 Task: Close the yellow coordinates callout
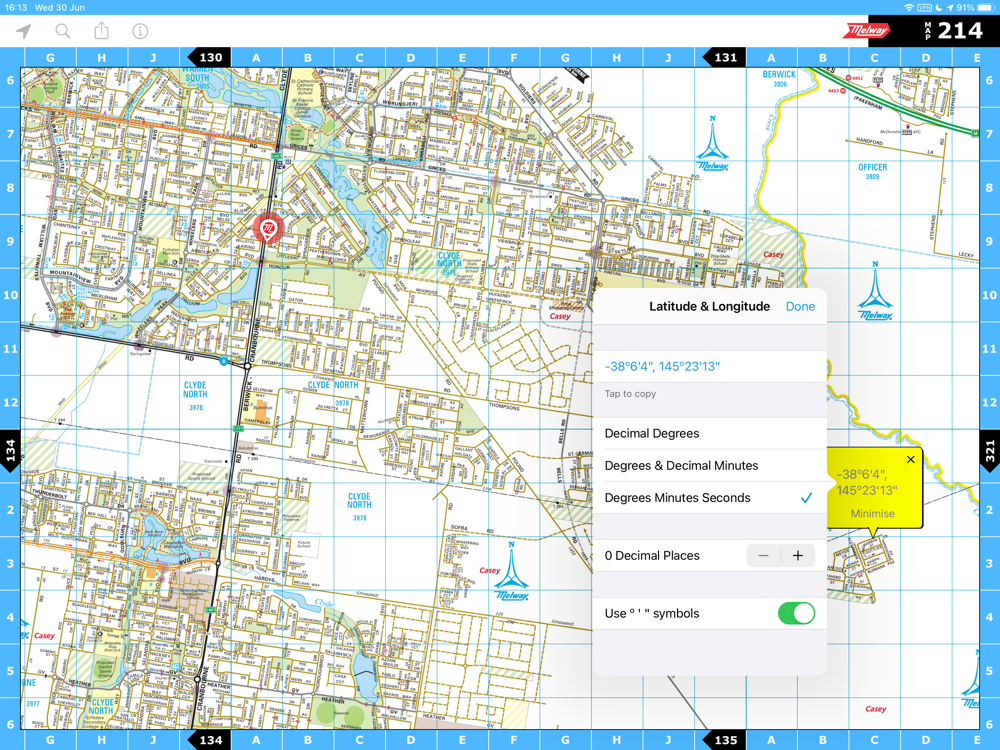coord(911,459)
